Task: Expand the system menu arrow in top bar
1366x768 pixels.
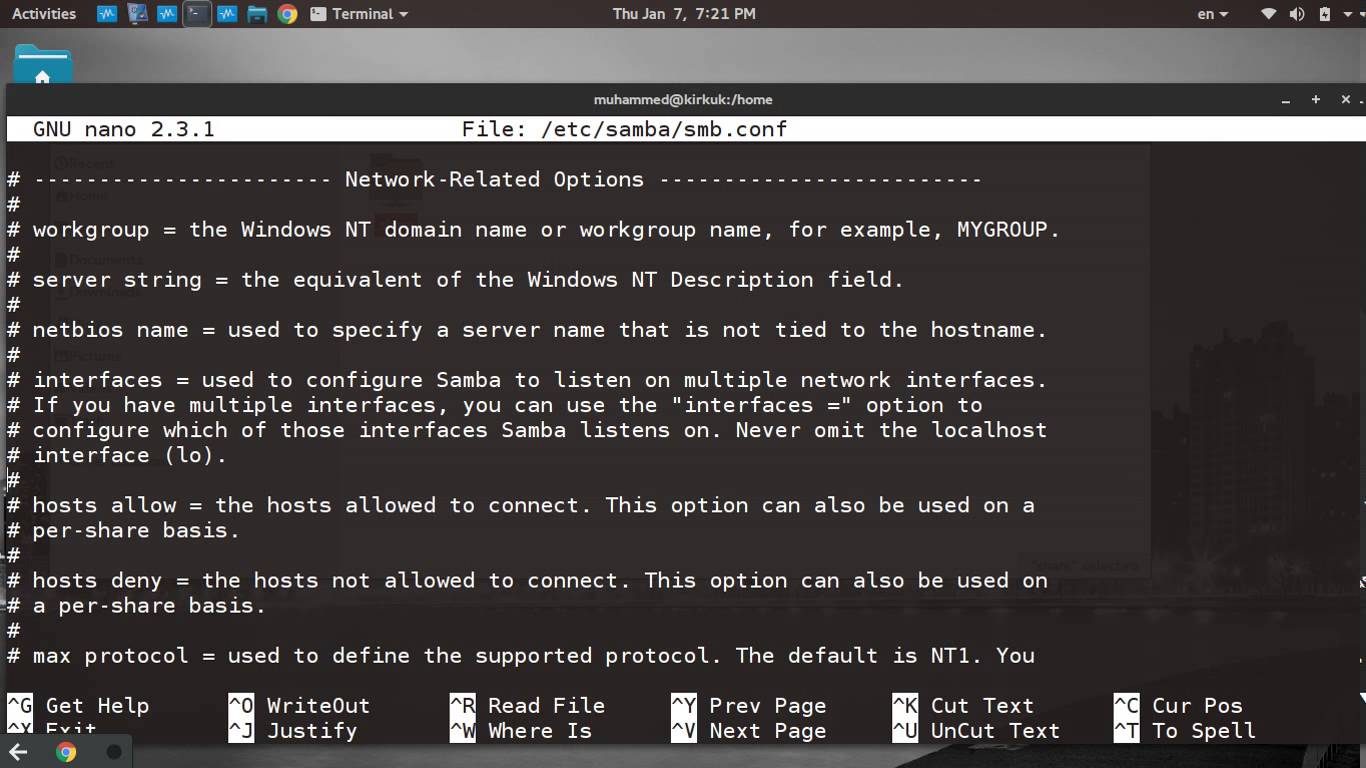Action: point(1349,14)
